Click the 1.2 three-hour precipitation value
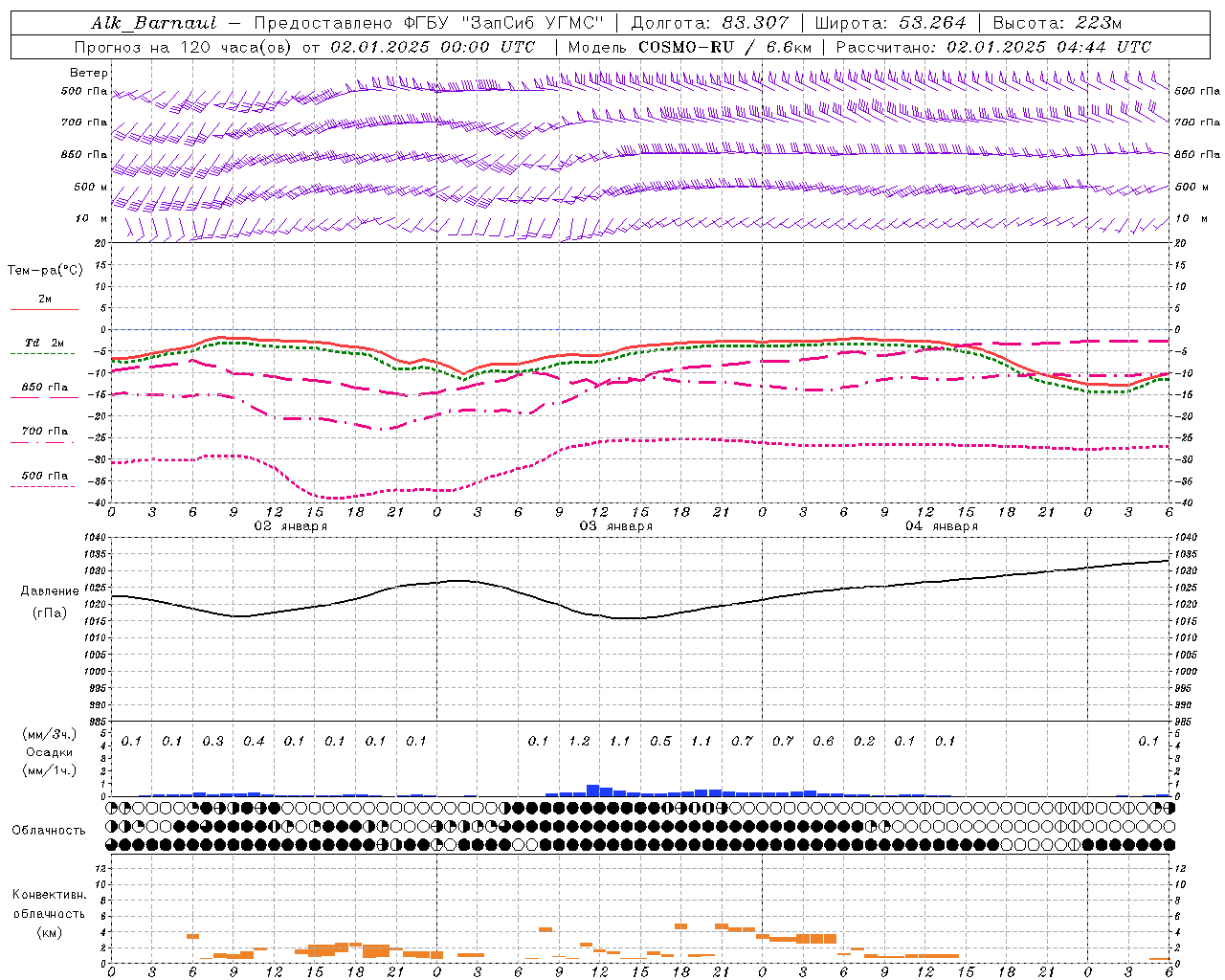Viewport: 1225px width, 980px height. coord(579,742)
